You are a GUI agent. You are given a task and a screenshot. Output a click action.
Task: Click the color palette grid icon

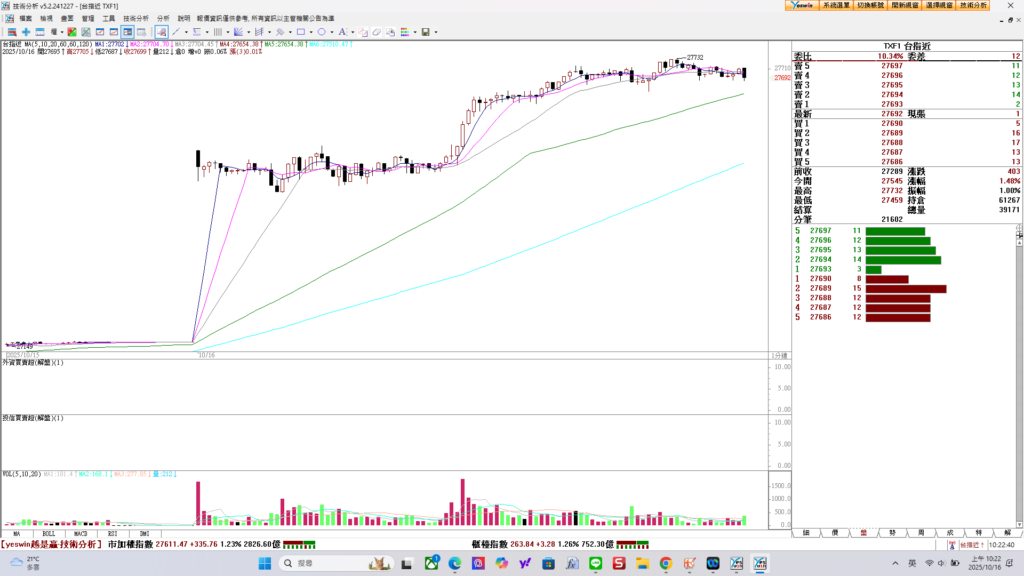[x=404, y=32]
